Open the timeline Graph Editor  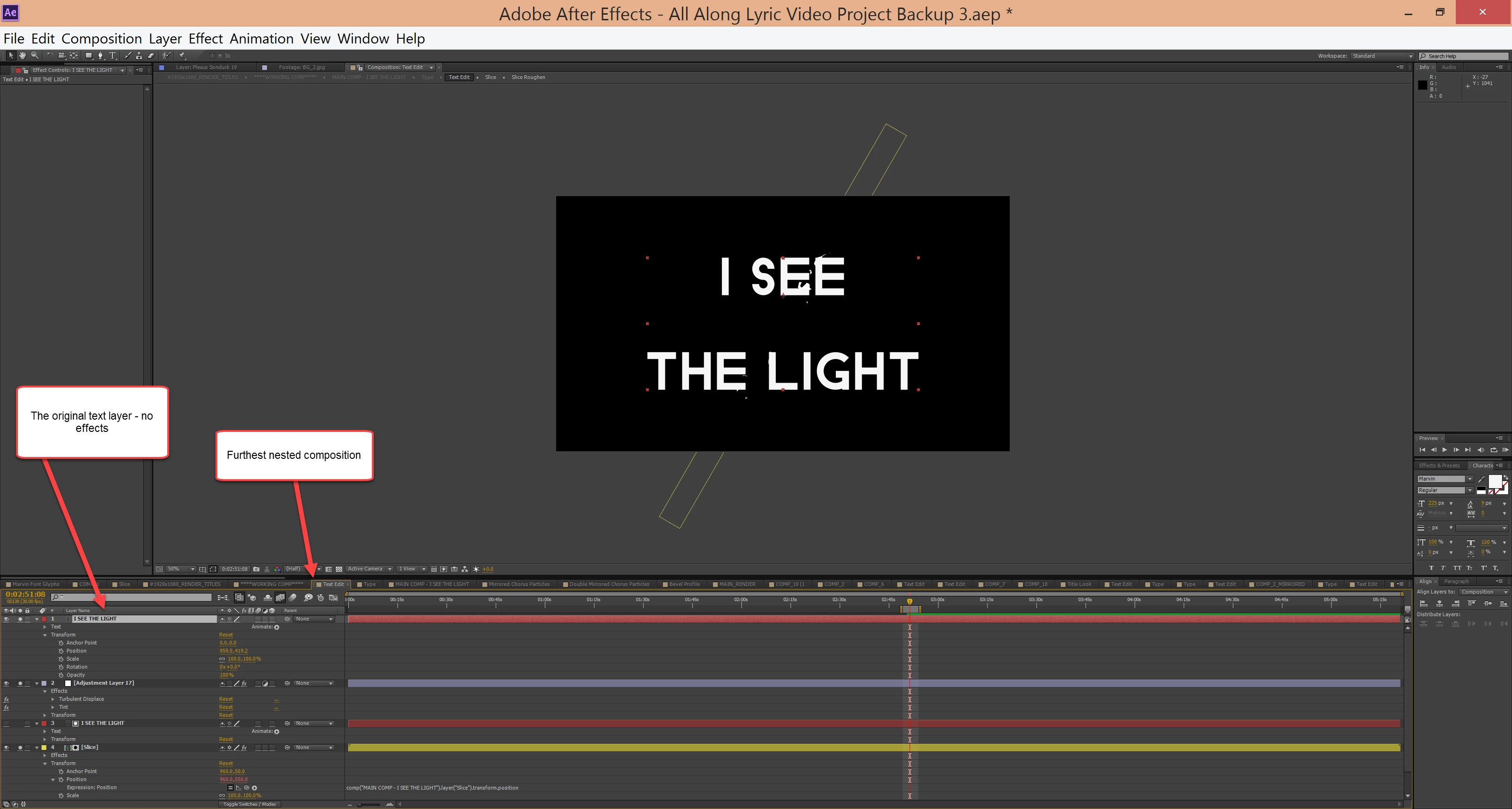[334, 598]
